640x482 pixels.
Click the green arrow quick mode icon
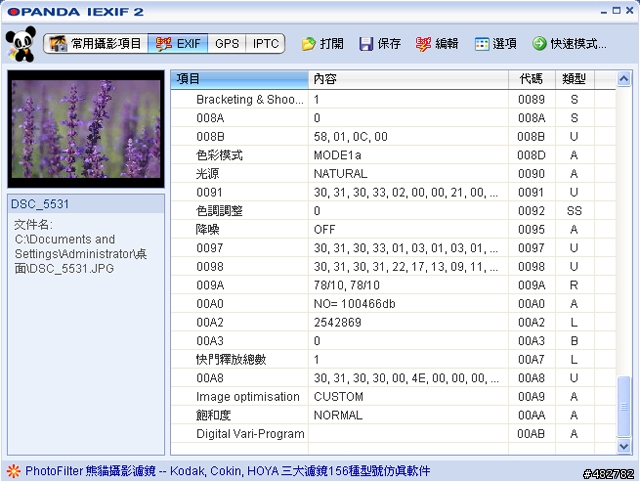click(x=539, y=43)
